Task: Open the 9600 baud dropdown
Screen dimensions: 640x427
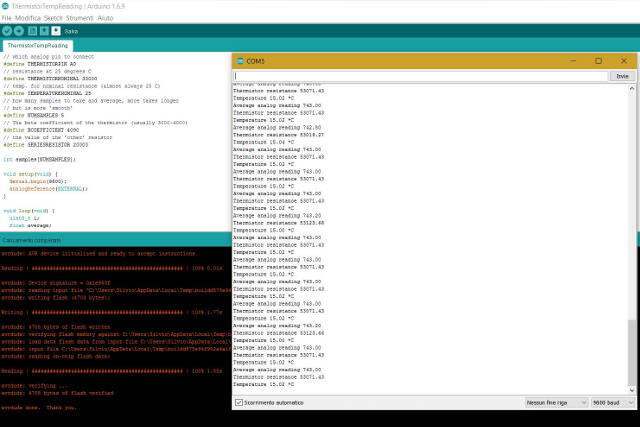Action: tap(613, 403)
